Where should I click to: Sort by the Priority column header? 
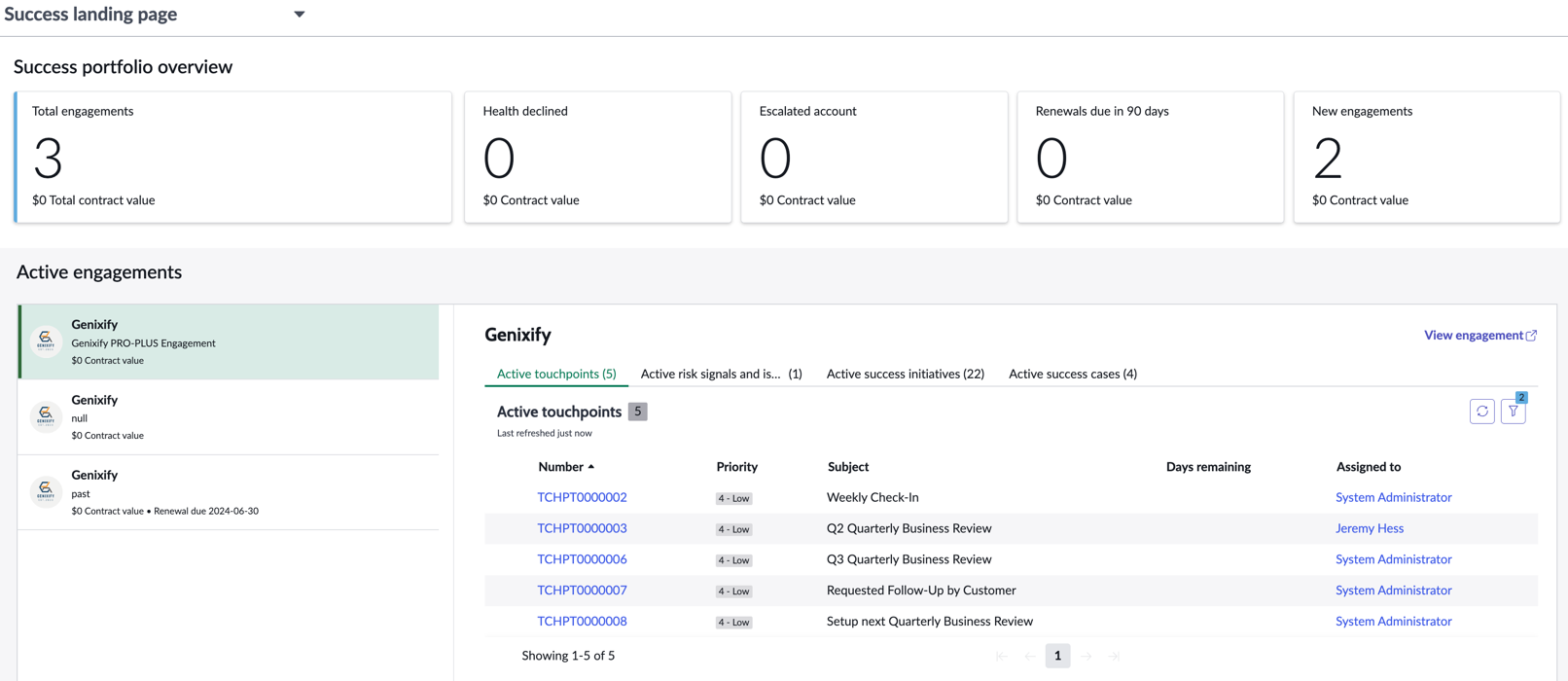pos(737,467)
